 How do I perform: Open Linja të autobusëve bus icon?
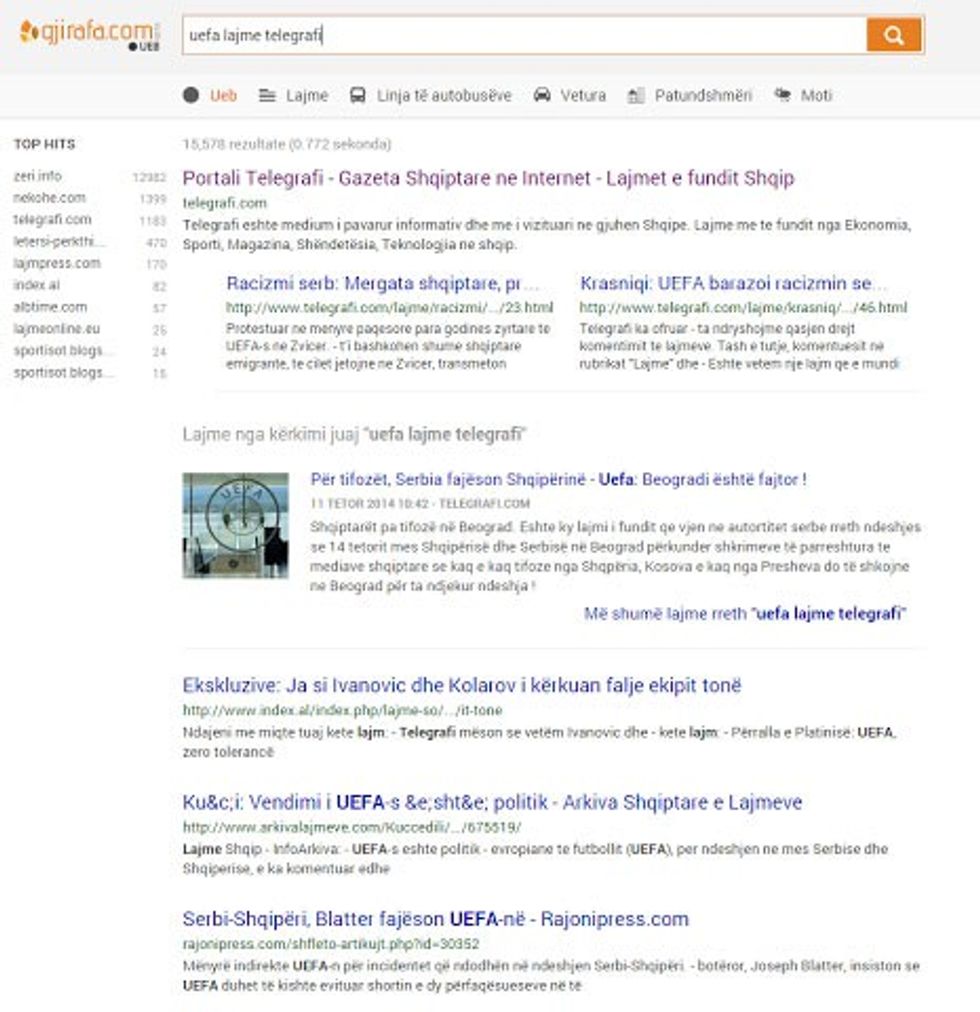pyautogui.click(x=357, y=96)
